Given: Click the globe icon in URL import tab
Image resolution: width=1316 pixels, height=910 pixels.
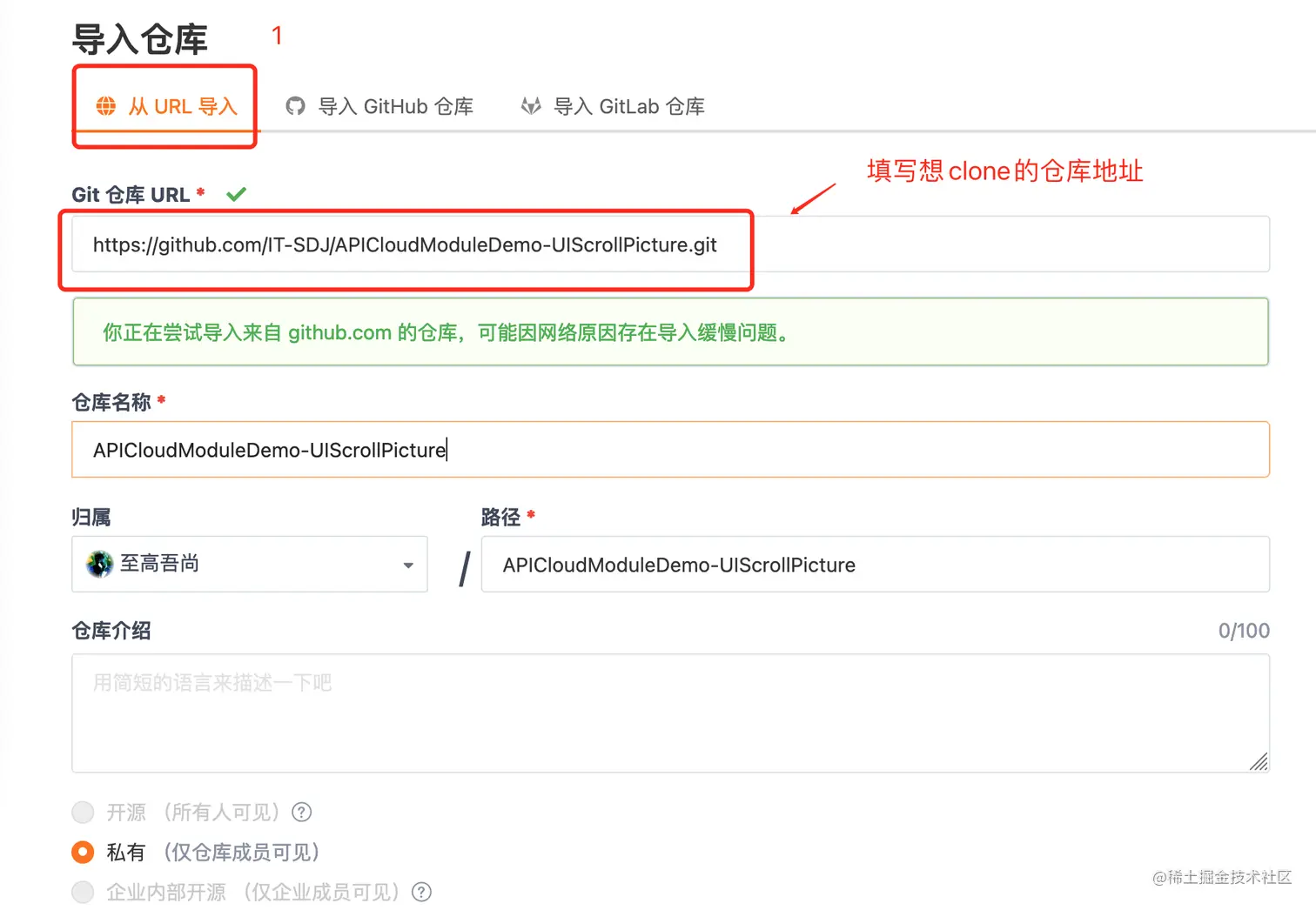Looking at the screenshot, I should 106,106.
